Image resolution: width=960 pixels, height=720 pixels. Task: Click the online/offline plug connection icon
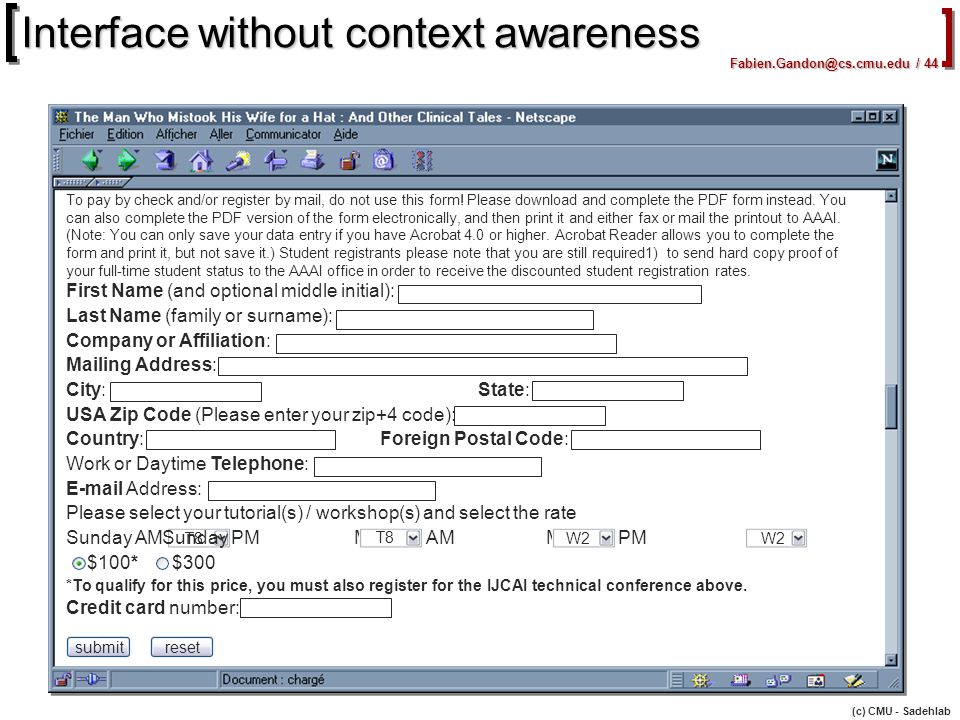point(91,680)
